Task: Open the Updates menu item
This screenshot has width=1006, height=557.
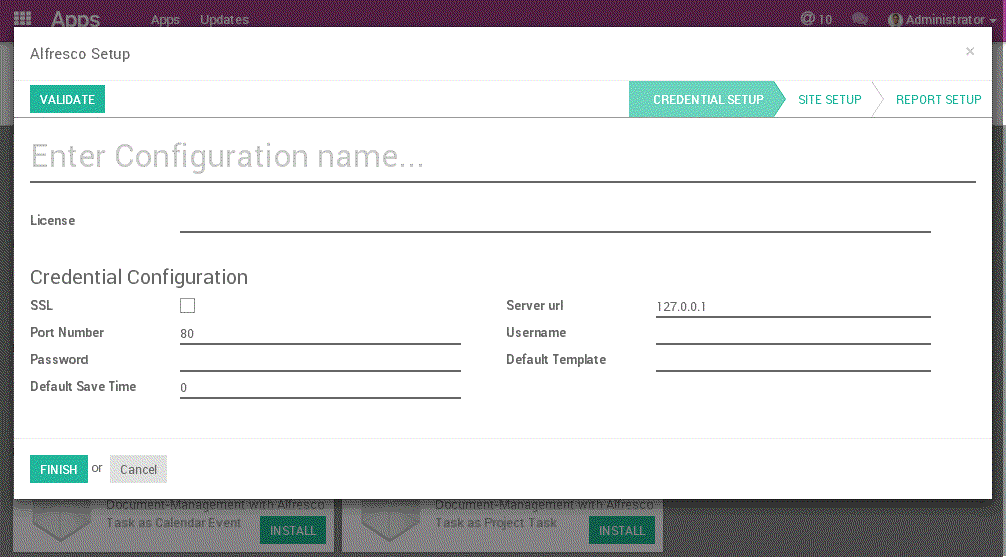Action: click(224, 20)
